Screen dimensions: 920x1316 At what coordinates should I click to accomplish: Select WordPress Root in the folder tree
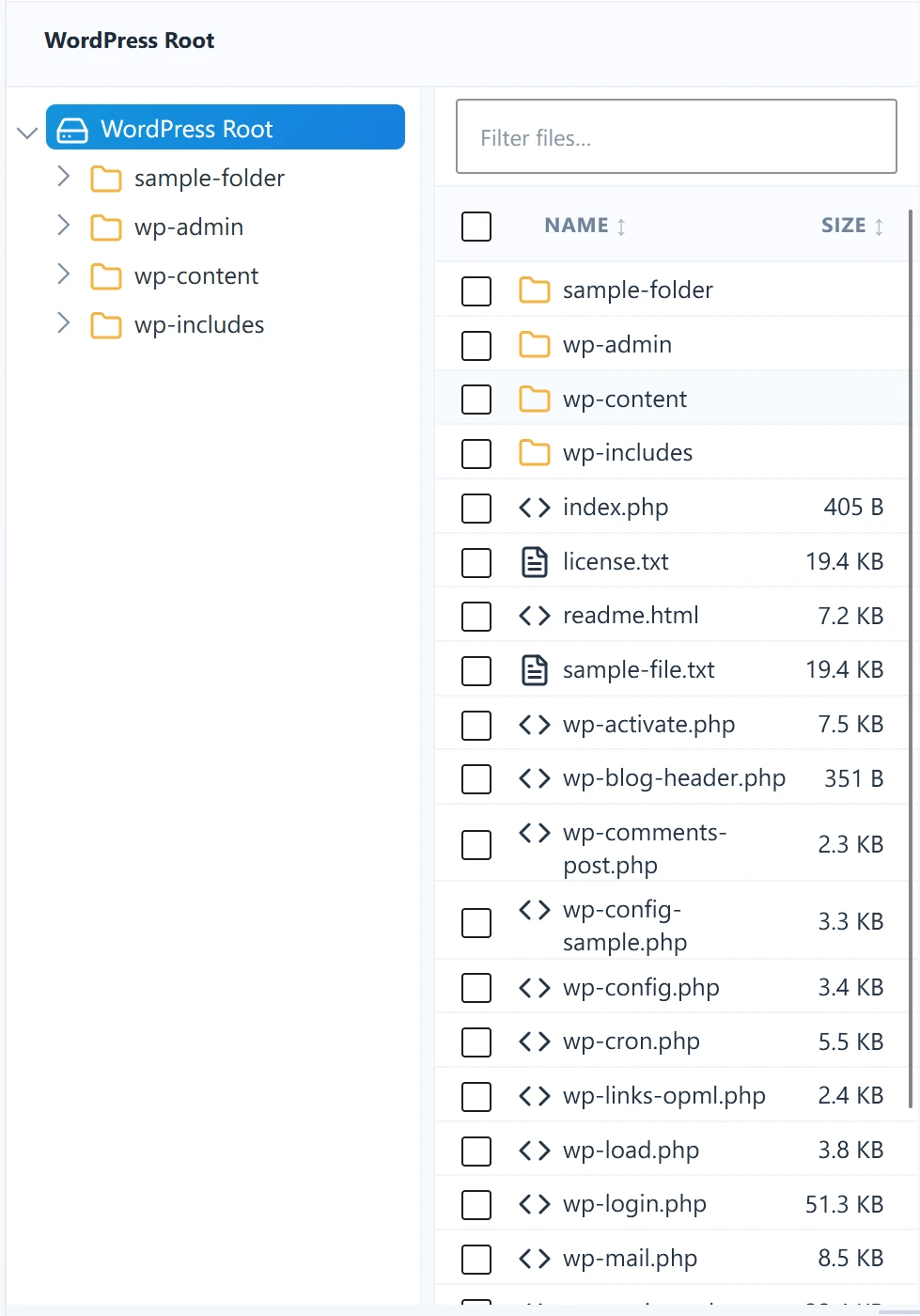pyautogui.click(x=226, y=127)
